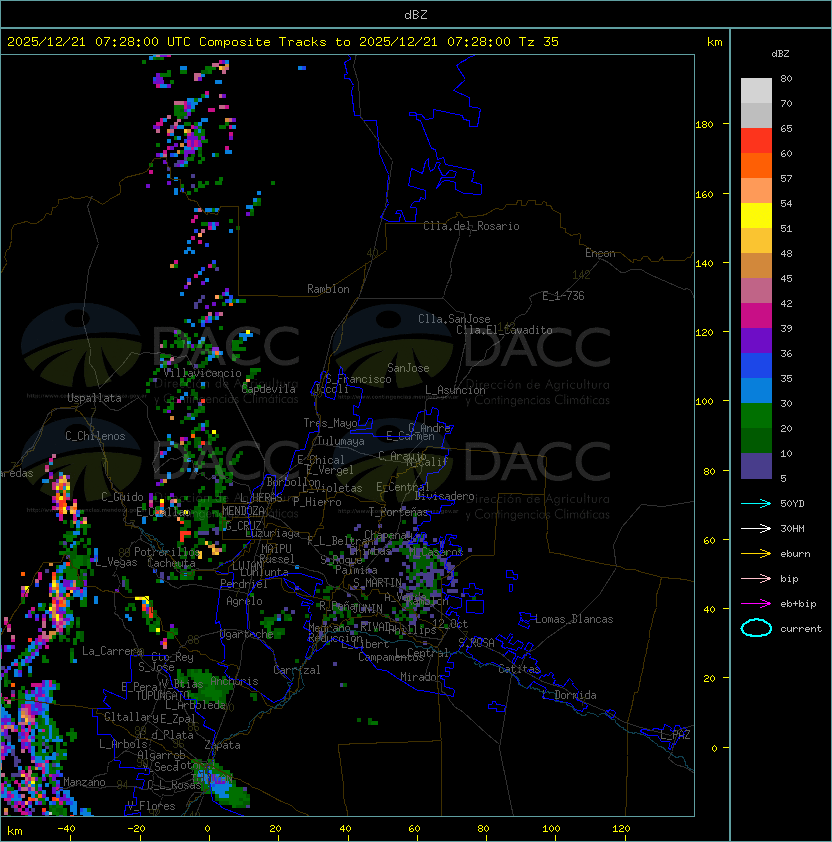This screenshot has height=842, width=832.
Task: Select the red swatch between 65 and 60 dBZ
Action: (x=756, y=141)
